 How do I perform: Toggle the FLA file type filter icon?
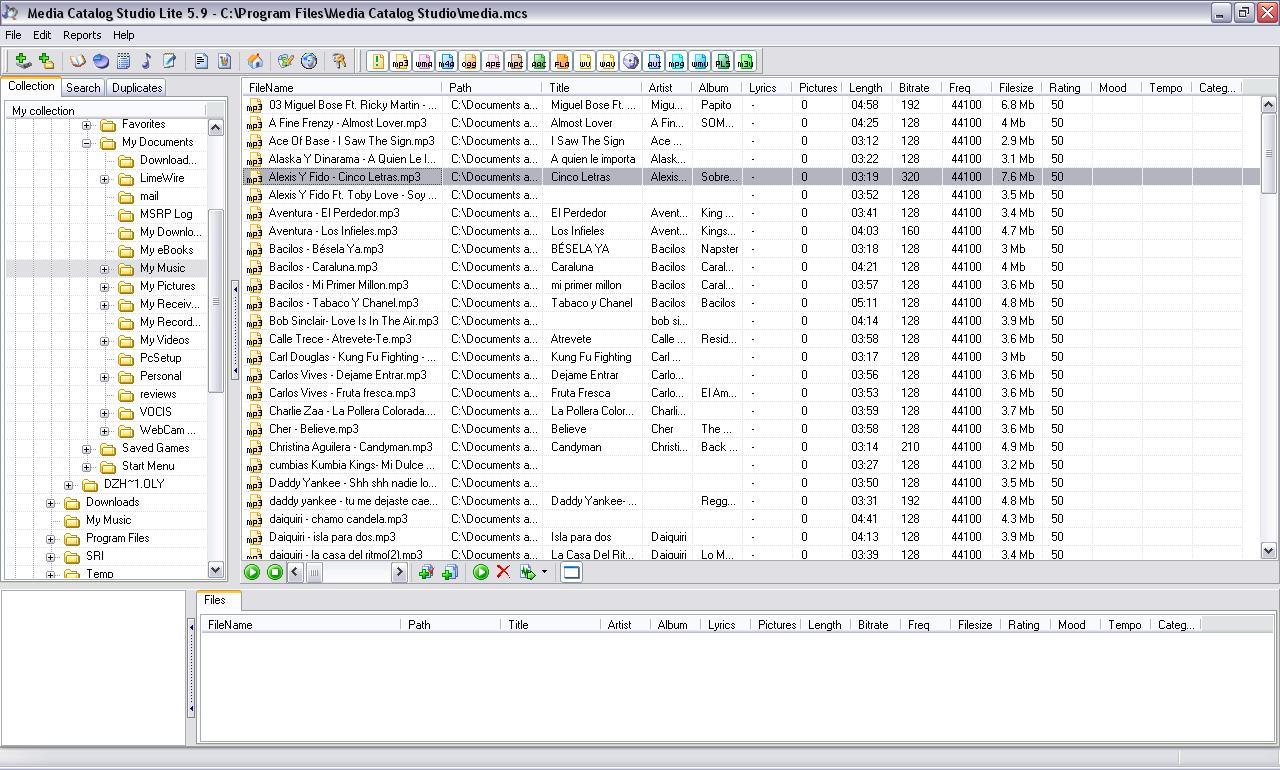[x=561, y=62]
